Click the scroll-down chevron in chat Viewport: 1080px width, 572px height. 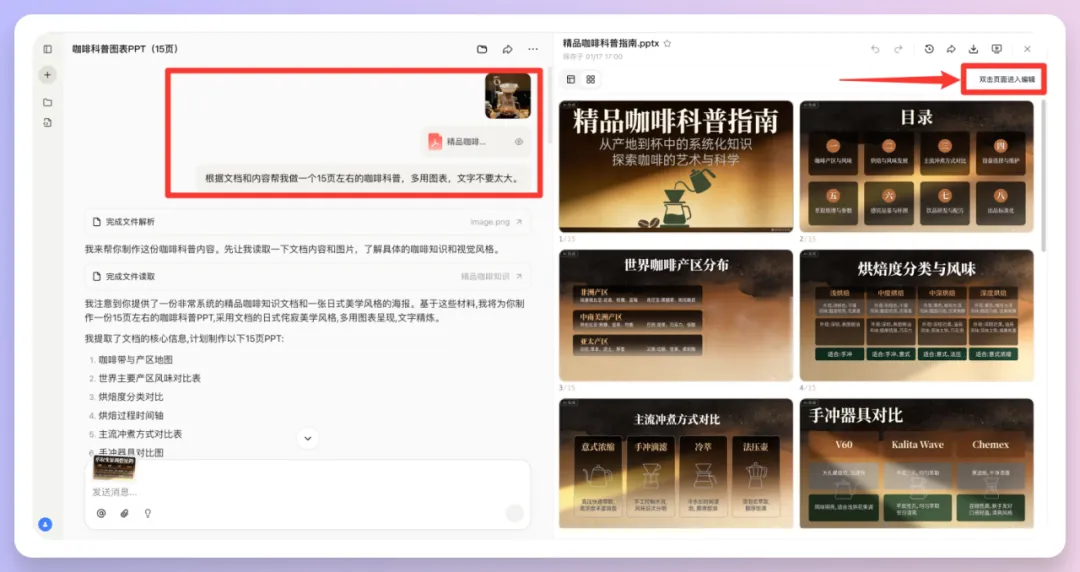click(308, 438)
